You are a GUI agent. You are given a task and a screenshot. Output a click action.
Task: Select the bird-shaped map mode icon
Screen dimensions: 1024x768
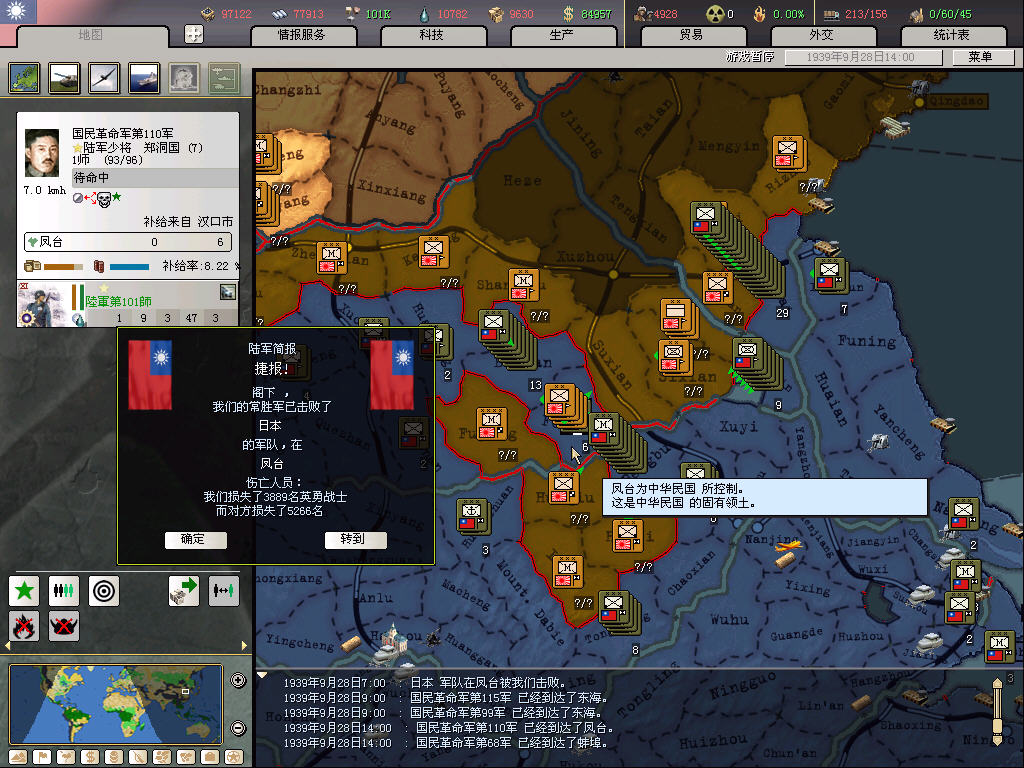click(66, 757)
